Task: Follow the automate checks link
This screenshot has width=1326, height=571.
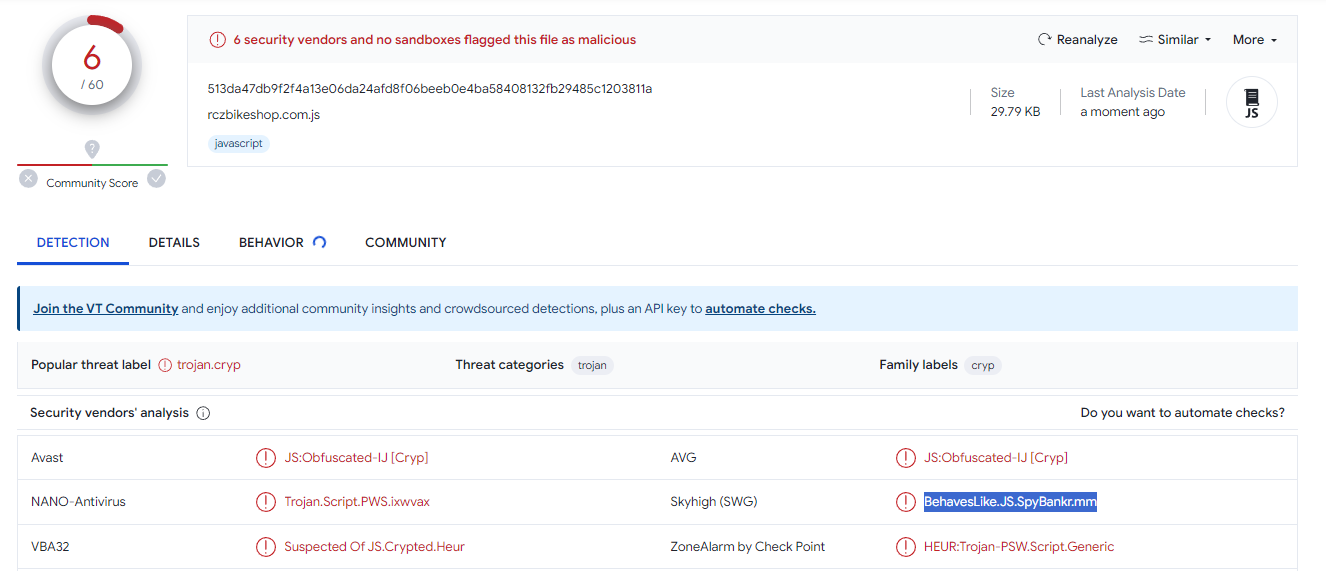Action: pos(760,309)
